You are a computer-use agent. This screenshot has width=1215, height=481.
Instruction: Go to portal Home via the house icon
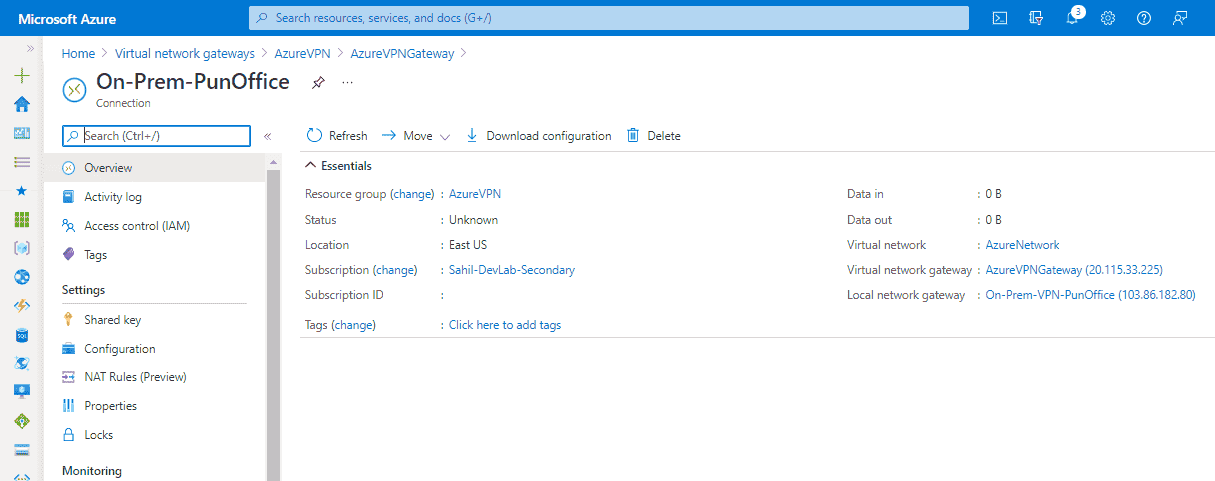pos(22,104)
